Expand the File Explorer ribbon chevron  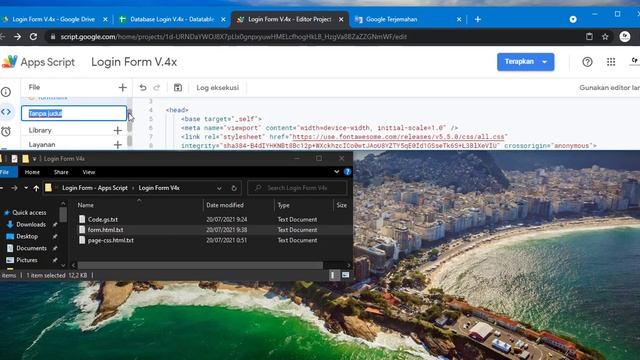tap(336, 172)
